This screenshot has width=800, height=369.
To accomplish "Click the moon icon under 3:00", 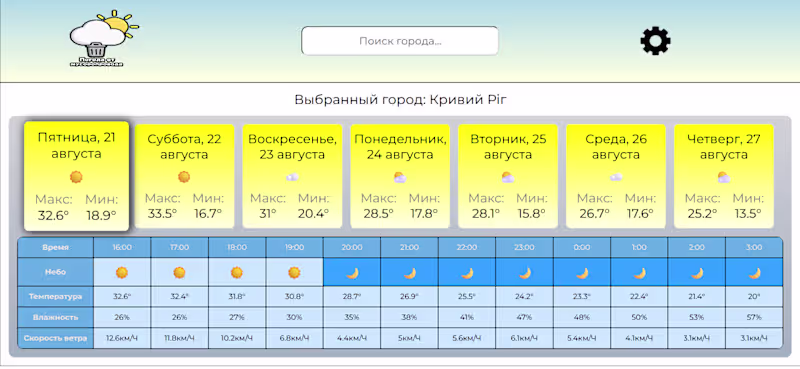I will (x=754, y=273).
